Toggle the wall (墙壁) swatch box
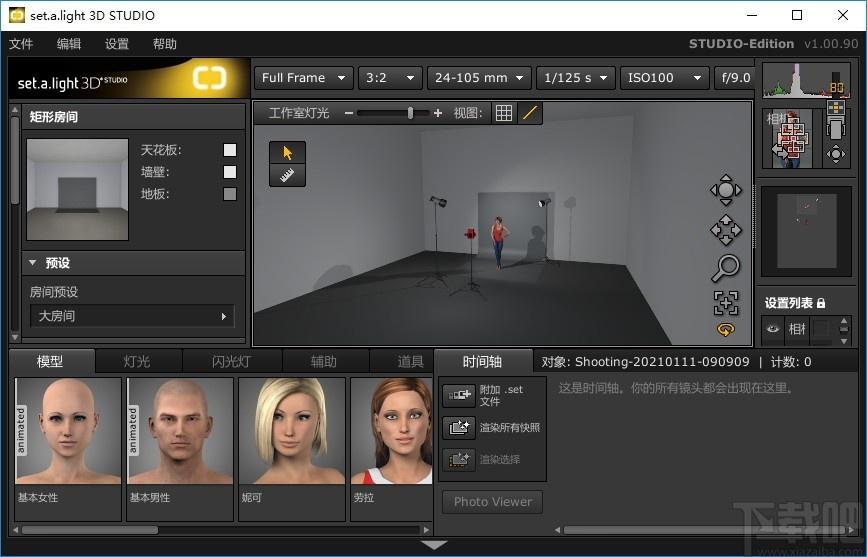Screen dimensions: 867x557 coord(230,172)
